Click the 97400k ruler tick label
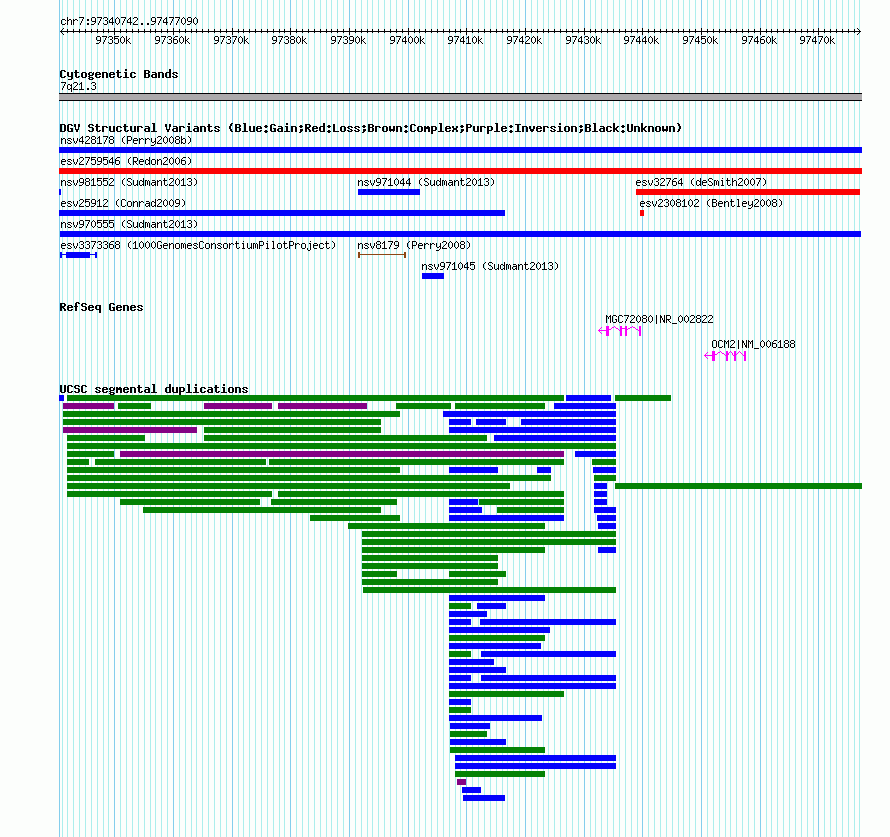Image resolution: width=890 pixels, height=837 pixels. pyautogui.click(x=407, y=40)
